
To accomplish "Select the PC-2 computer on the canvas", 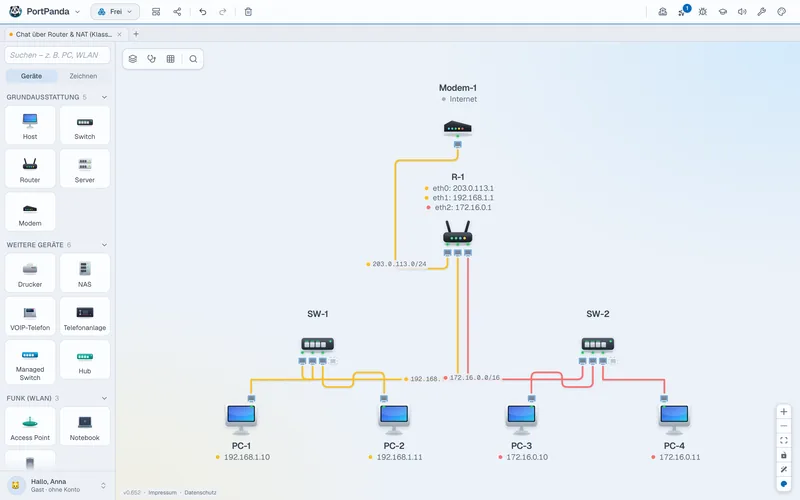I will point(394,418).
